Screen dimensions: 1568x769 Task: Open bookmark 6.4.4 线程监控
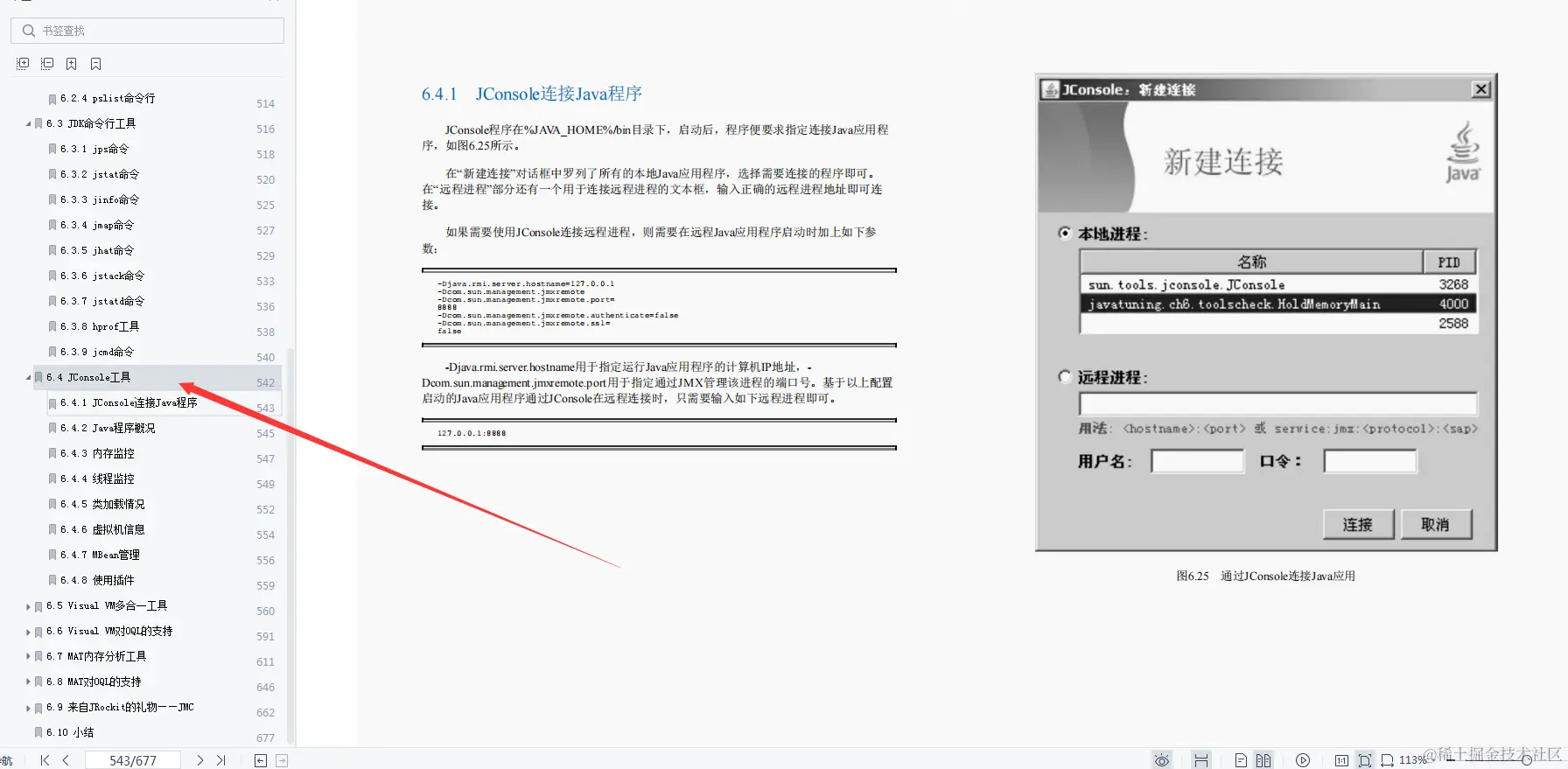(97, 479)
